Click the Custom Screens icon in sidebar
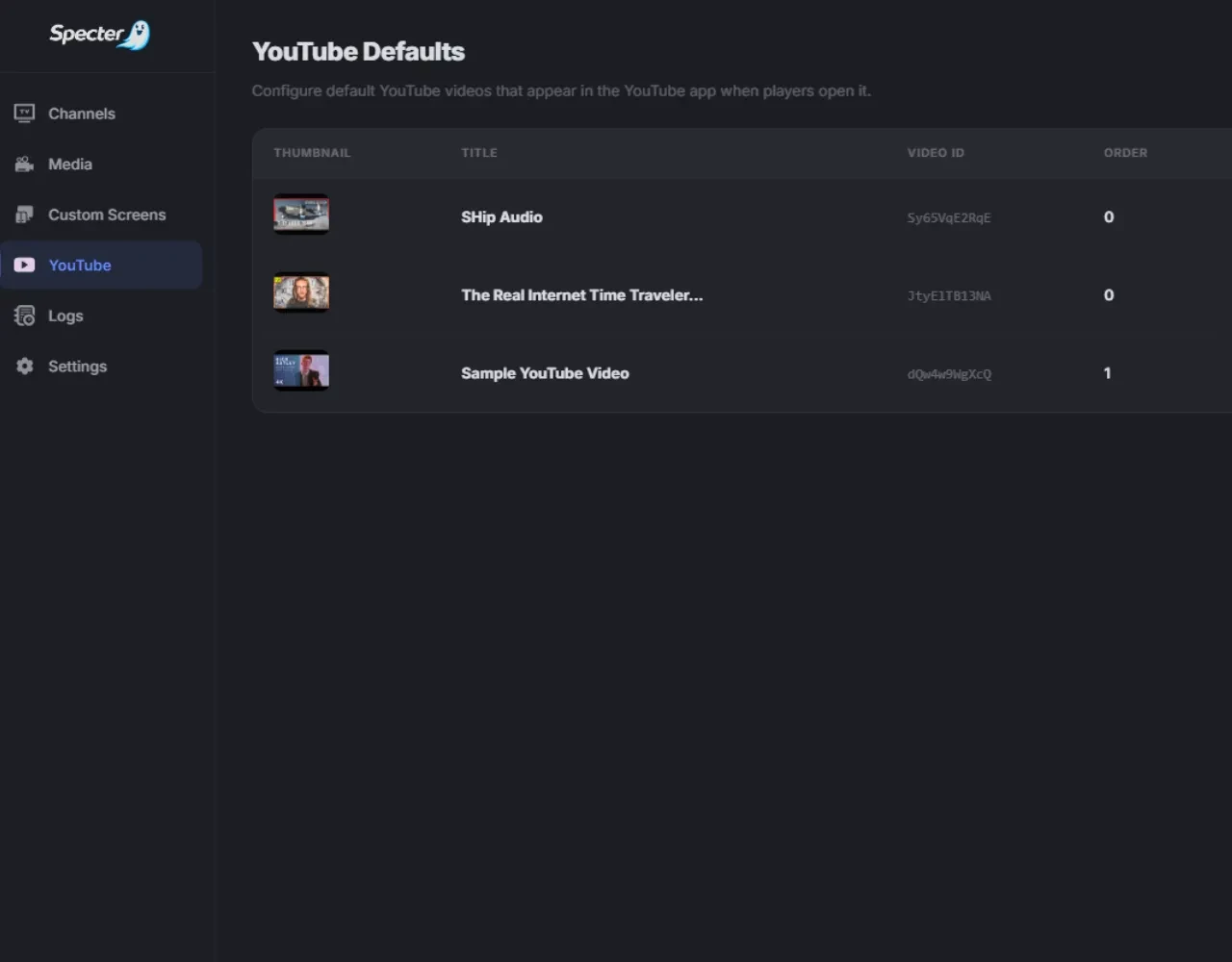This screenshot has width=1232, height=962. pyautogui.click(x=24, y=215)
